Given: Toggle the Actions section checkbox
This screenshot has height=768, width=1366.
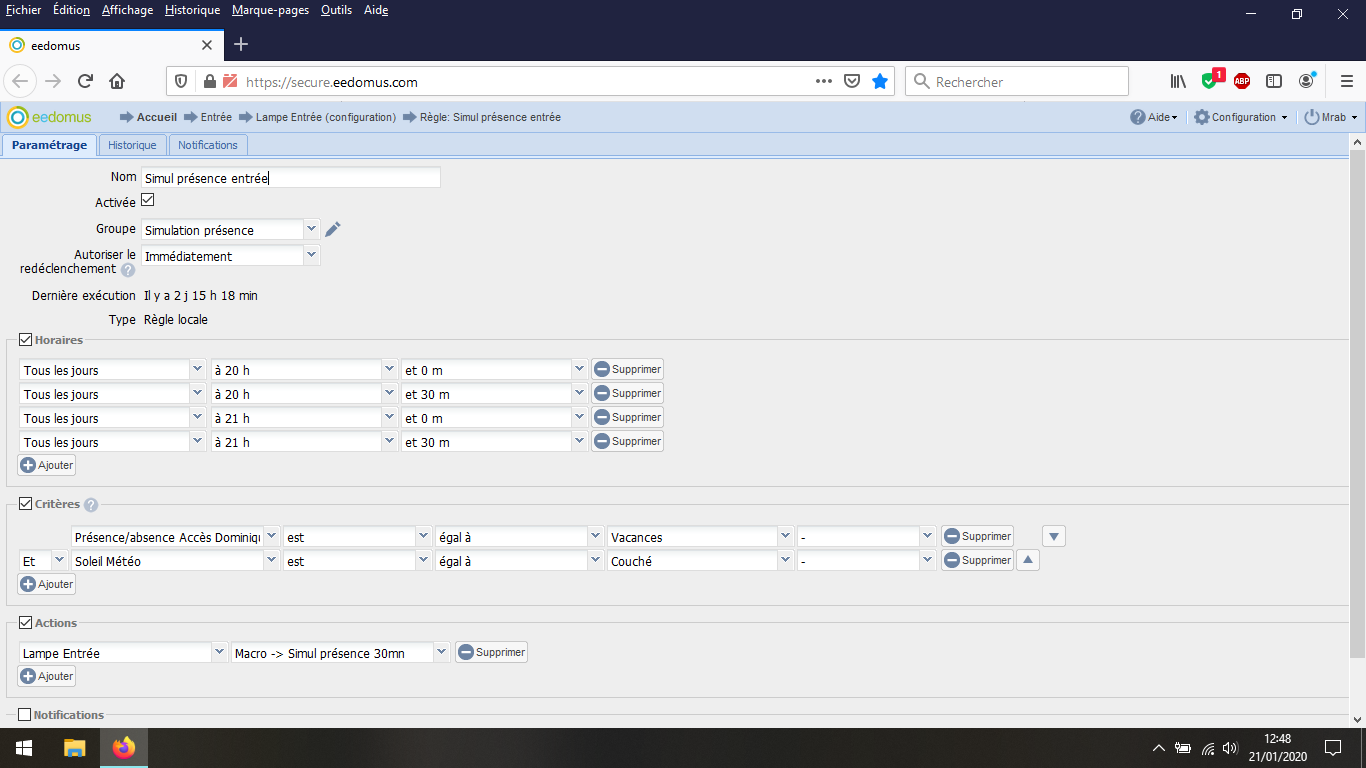Looking at the screenshot, I should point(26,623).
